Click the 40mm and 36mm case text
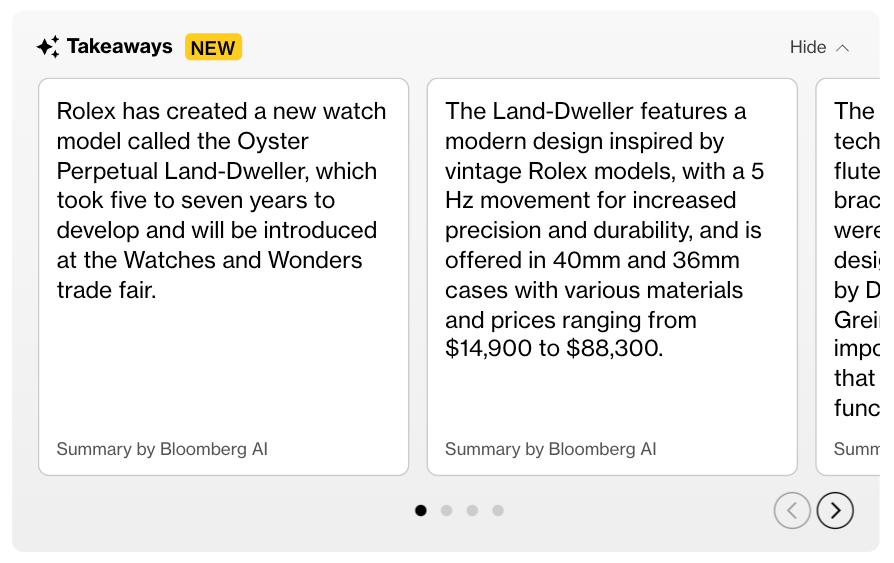Viewport: 894px width, 563px height. coord(646,260)
